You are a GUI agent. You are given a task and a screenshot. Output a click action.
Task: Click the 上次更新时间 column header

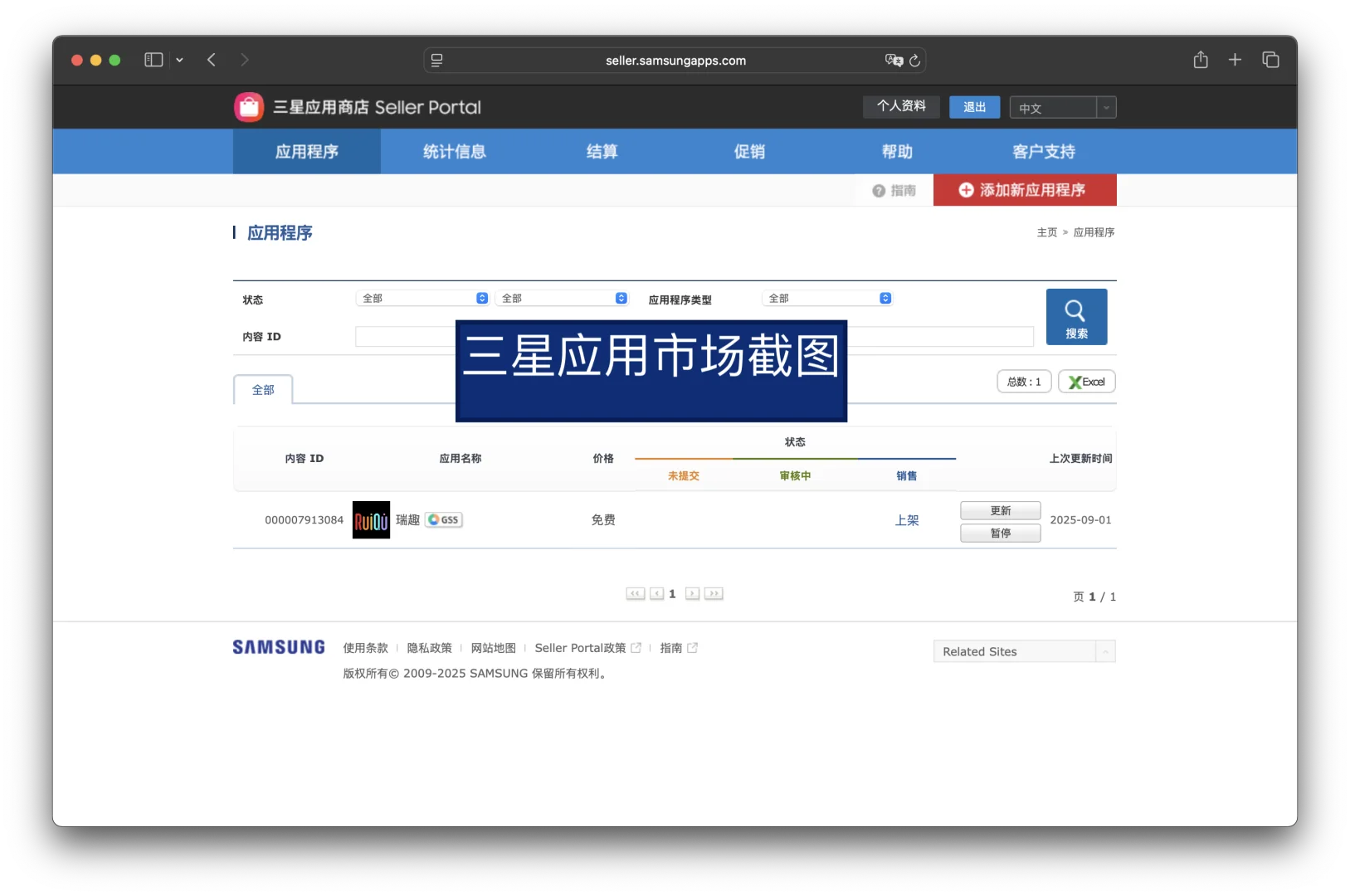[x=1080, y=459]
